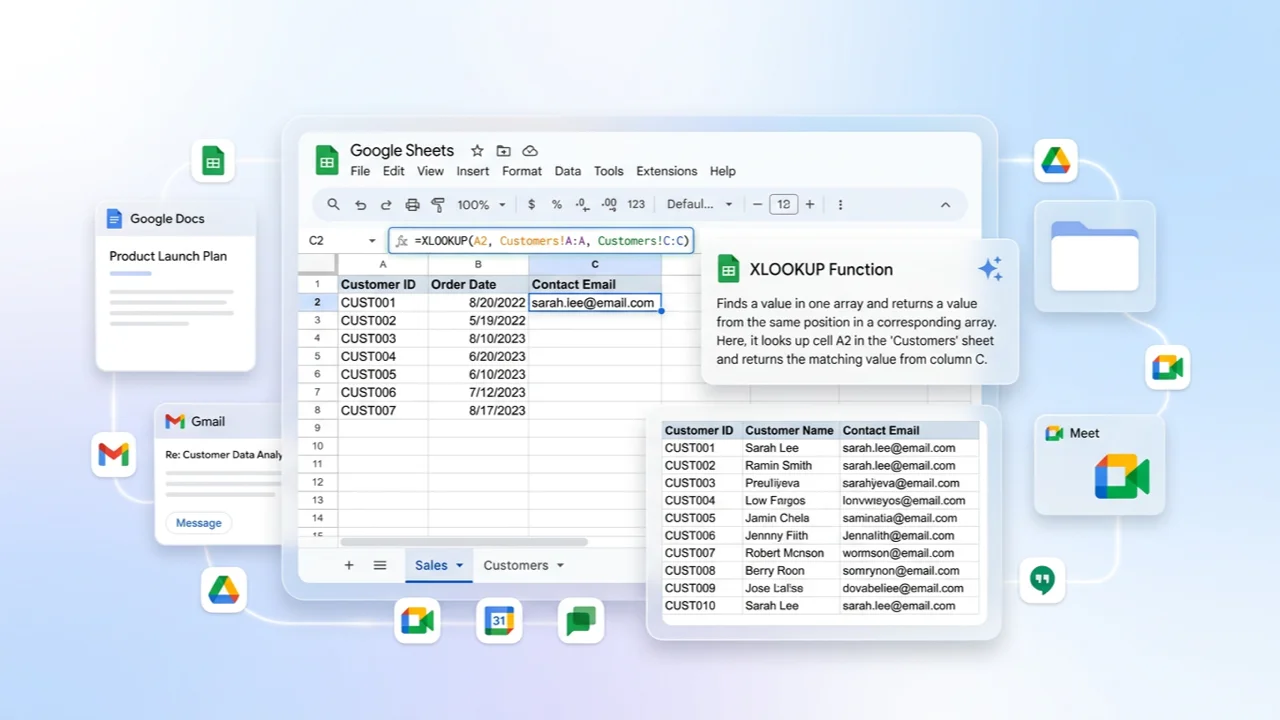This screenshot has width=1280, height=720.
Task: Open the File menu
Action: coord(360,171)
